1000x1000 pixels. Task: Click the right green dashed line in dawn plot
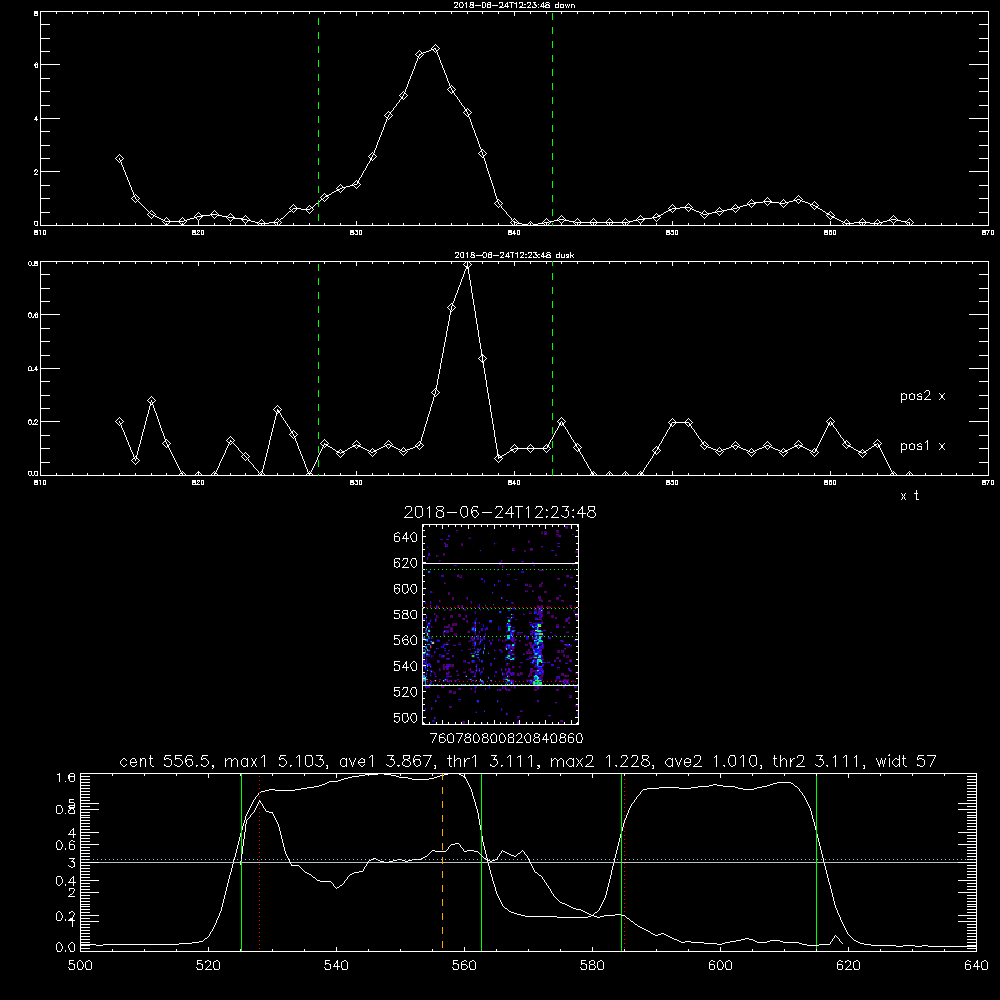[x=552, y=118]
